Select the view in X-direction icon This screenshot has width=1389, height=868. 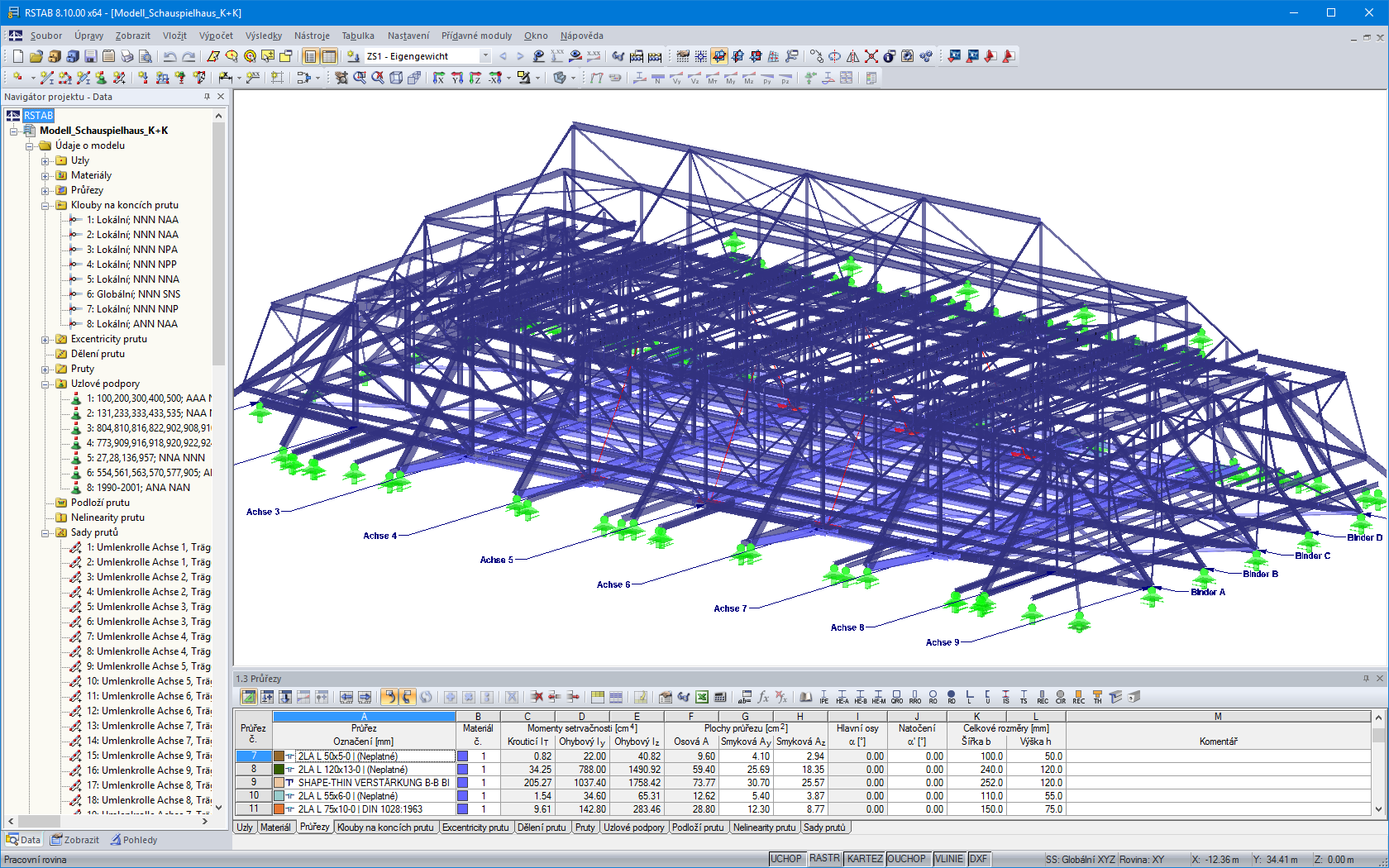438,77
